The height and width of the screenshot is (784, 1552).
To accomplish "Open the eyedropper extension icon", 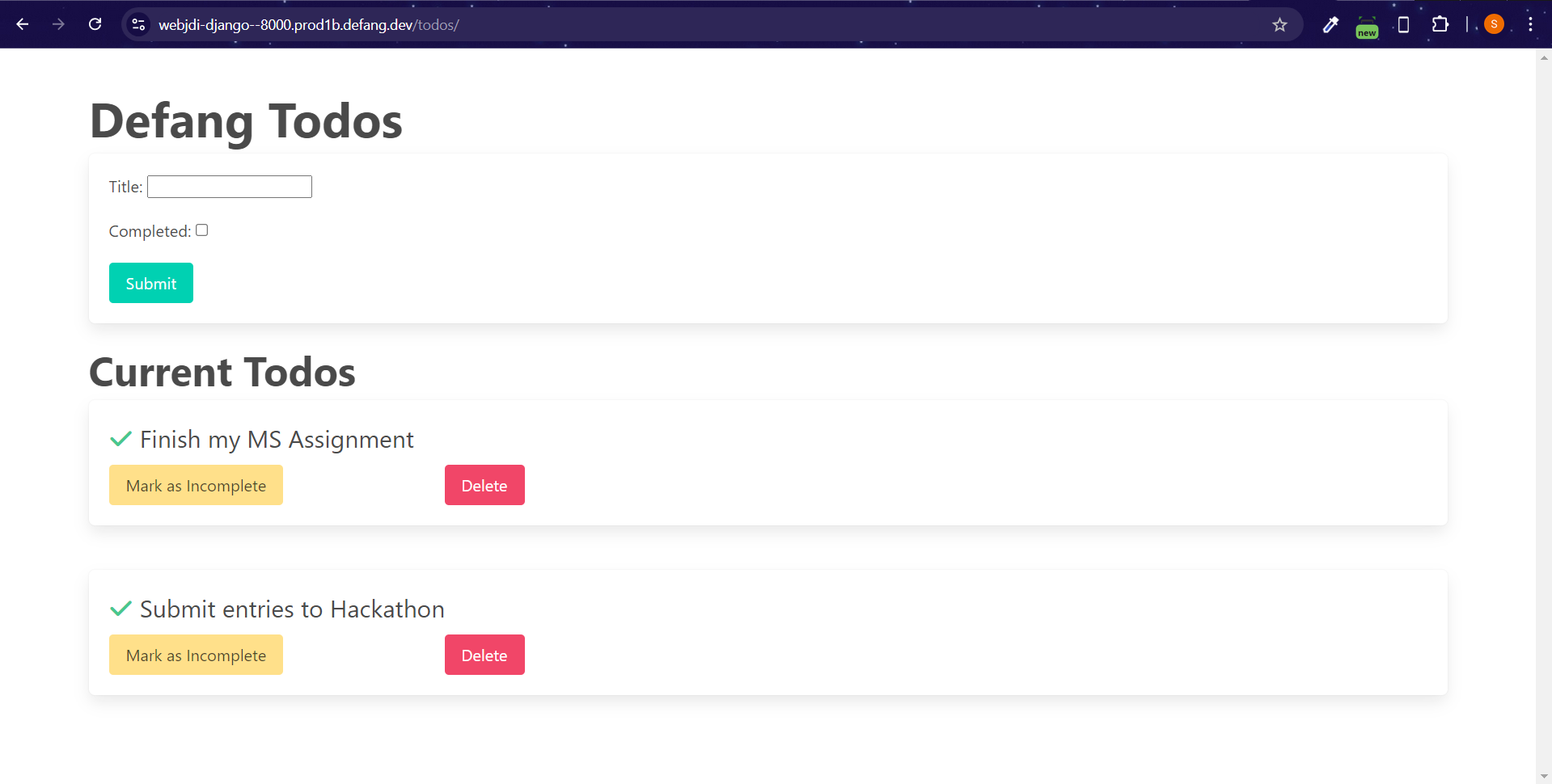I will coord(1330,24).
